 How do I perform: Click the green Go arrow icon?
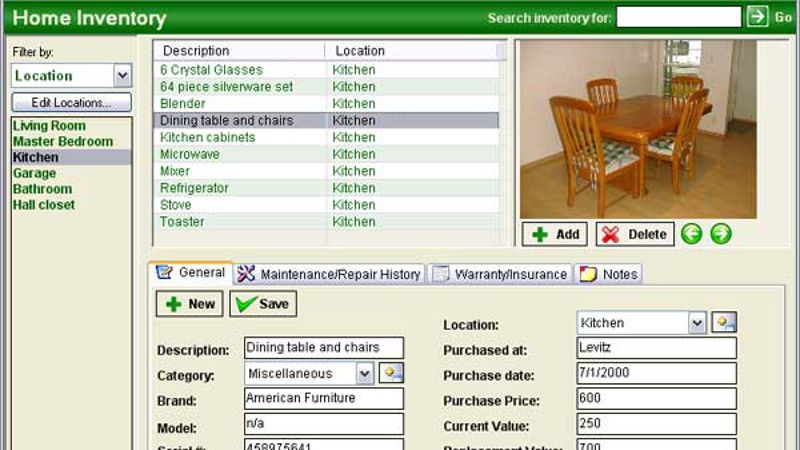tap(758, 16)
